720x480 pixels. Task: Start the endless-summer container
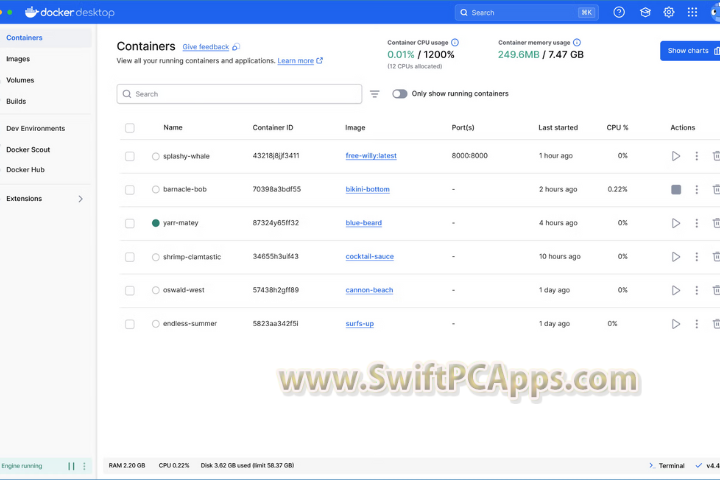(x=675, y=324)
